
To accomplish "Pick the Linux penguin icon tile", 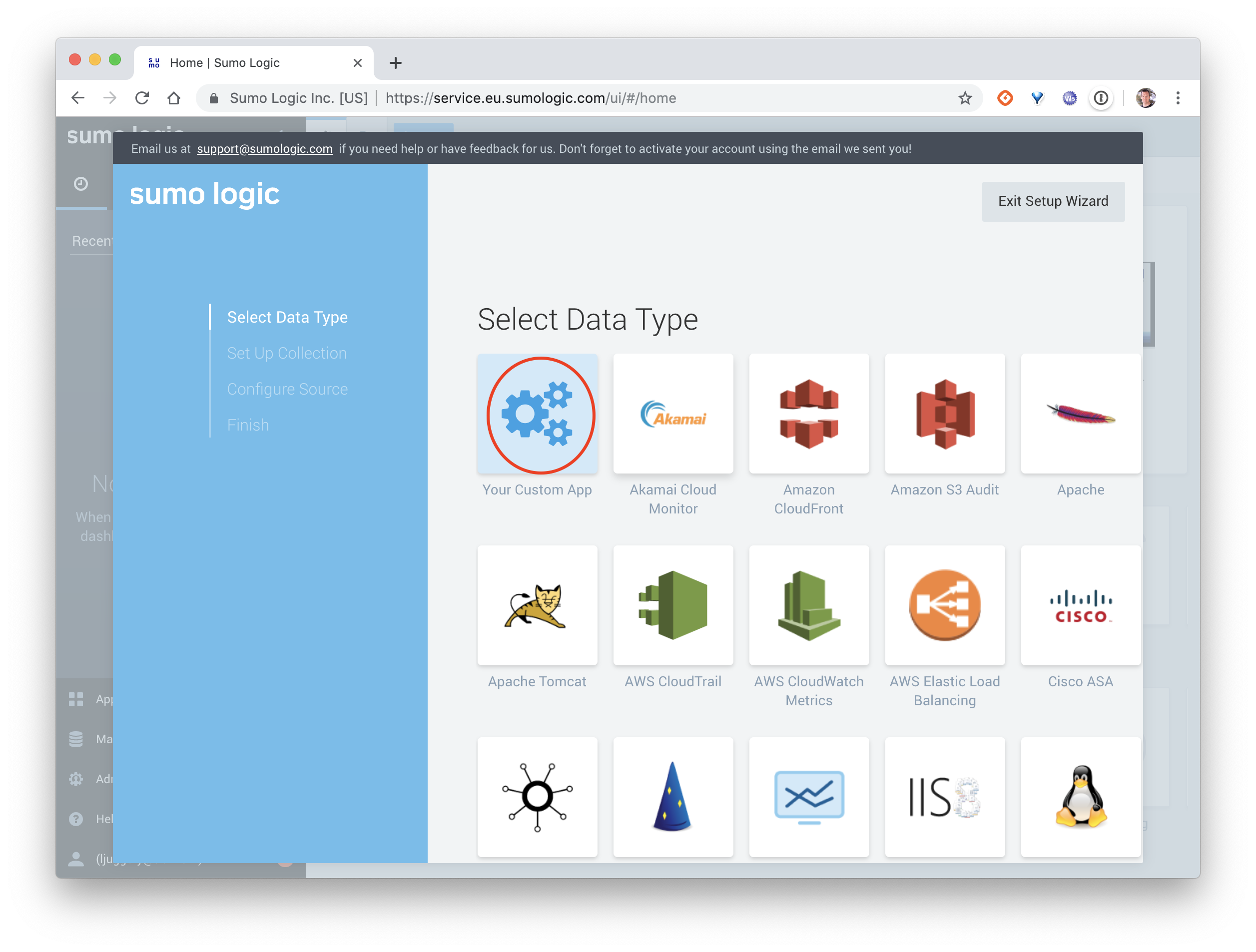I will [x=1081, y=797].
